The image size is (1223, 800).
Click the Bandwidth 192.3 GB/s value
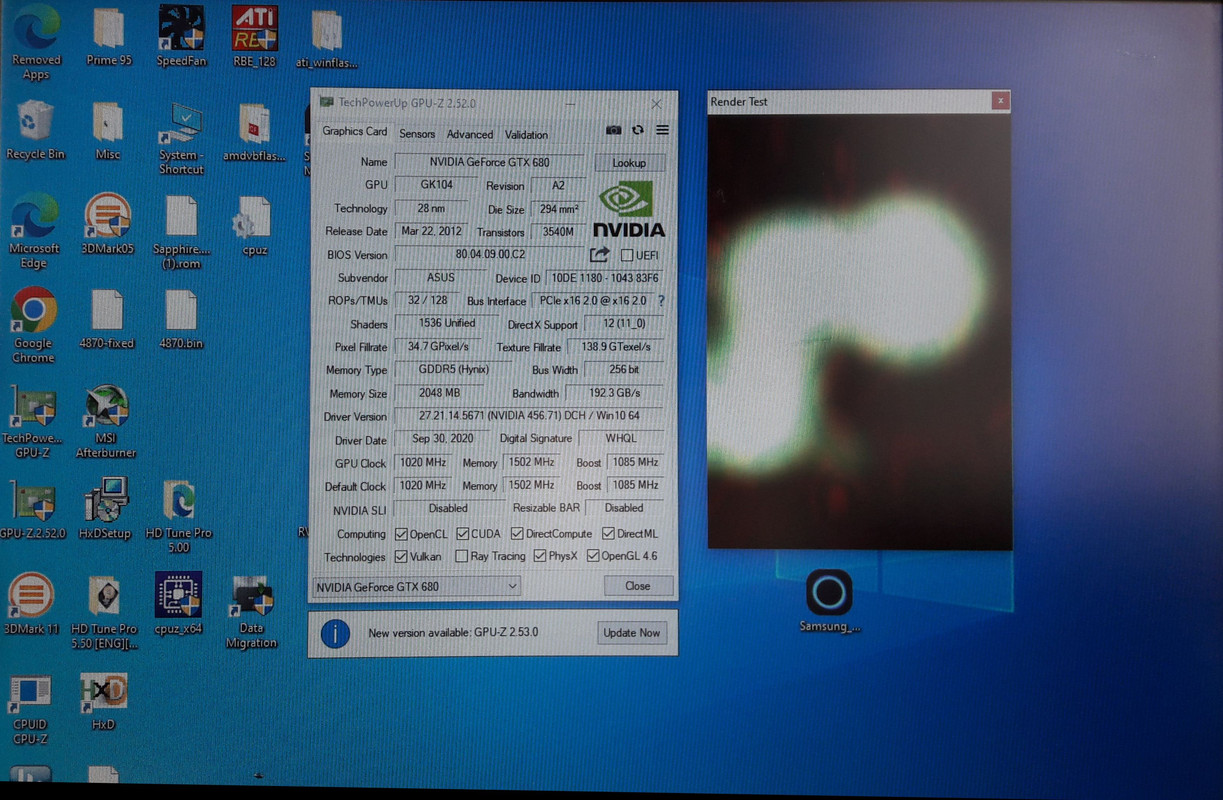point(615,393)
